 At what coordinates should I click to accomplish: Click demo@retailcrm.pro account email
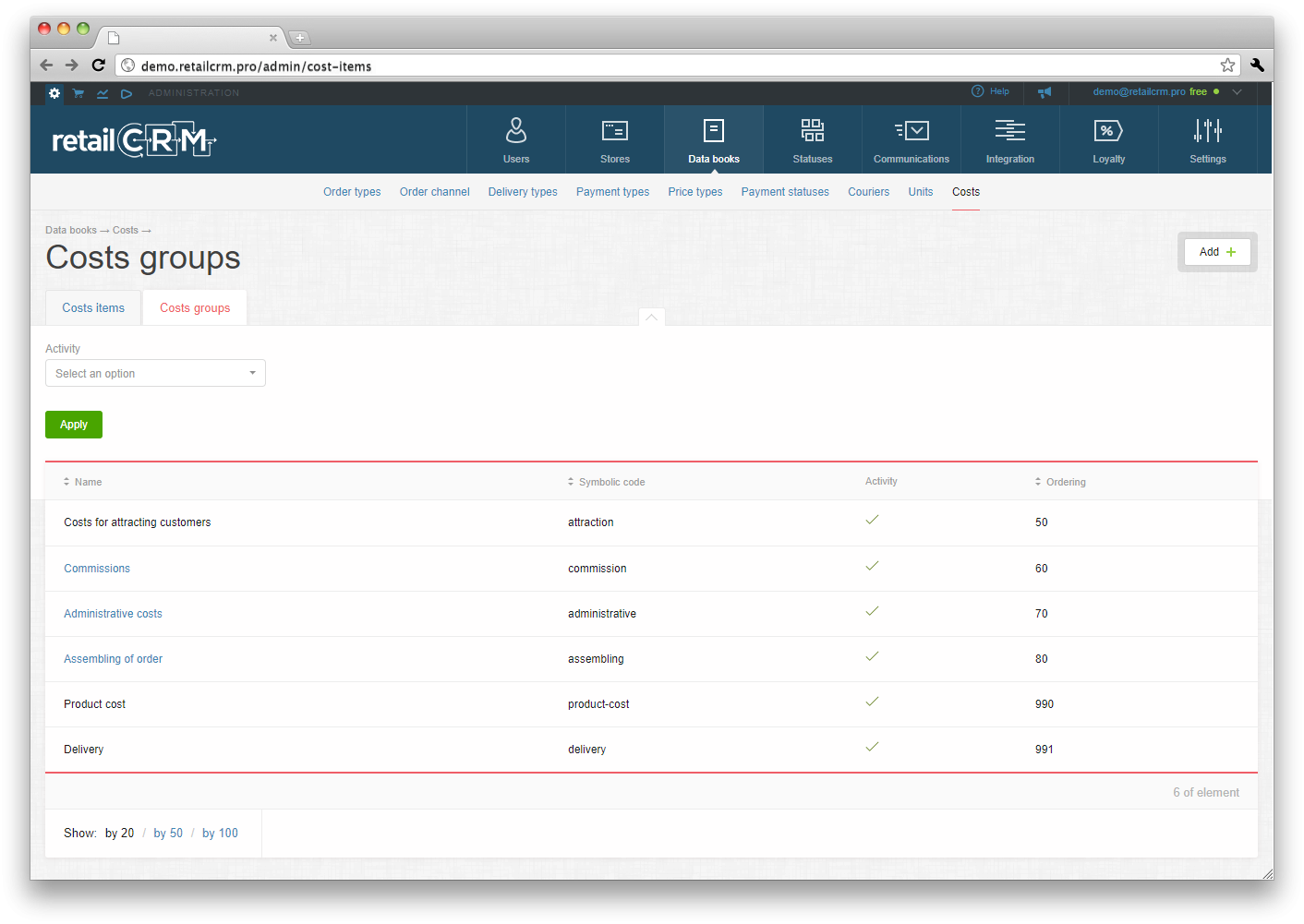pyautogui.click(x=1139, y=91)
